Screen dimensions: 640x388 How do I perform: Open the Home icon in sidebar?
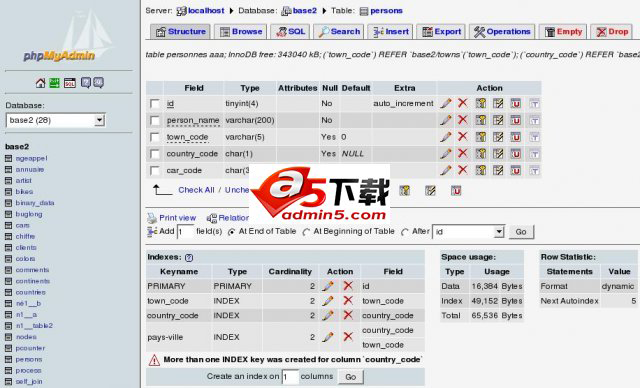coord(40,83)
